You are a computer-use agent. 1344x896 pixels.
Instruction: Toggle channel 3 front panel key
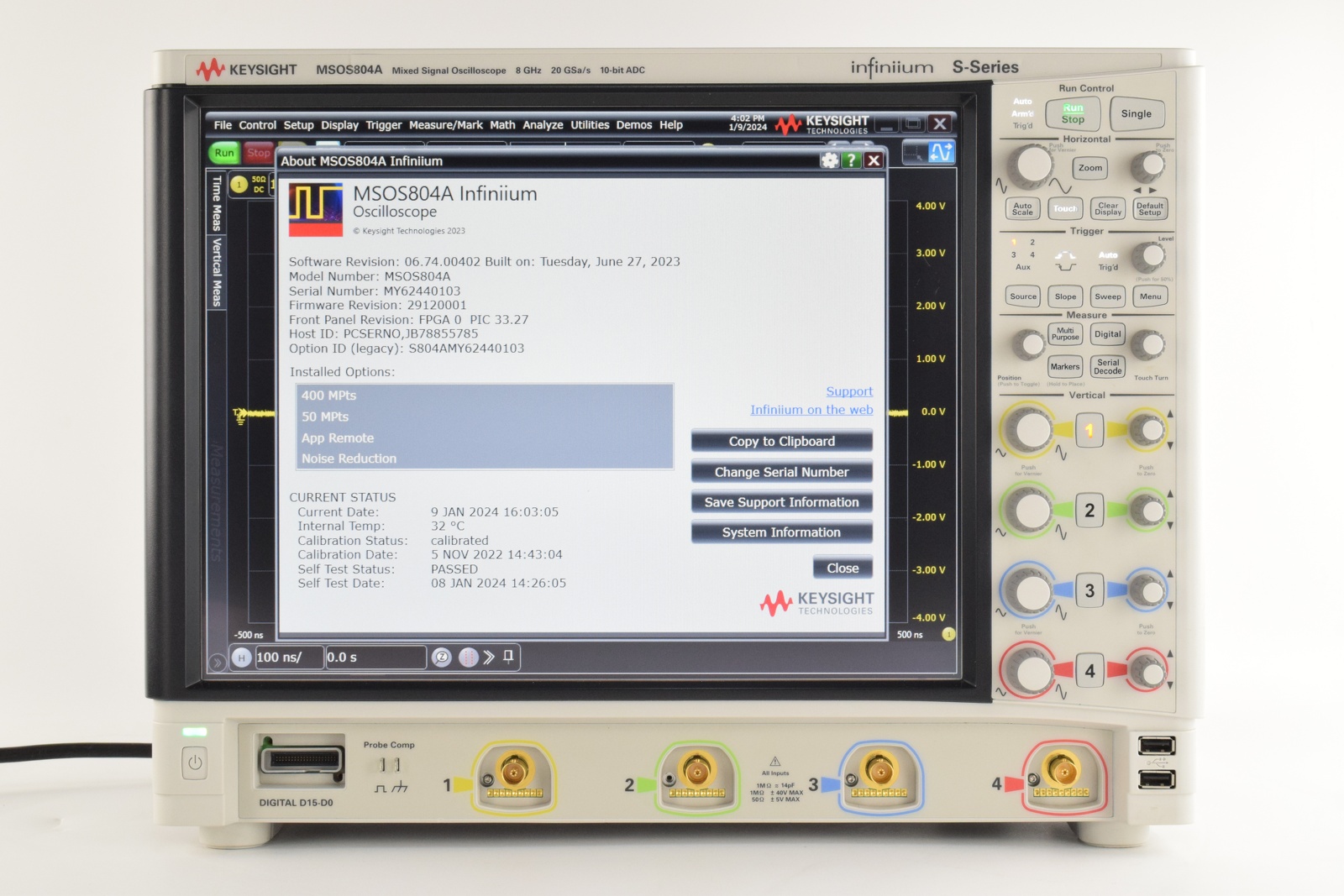click(1089, 590)
